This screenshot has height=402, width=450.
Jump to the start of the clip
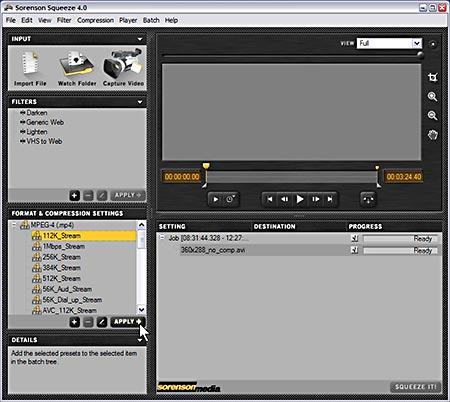click(270, 199)
